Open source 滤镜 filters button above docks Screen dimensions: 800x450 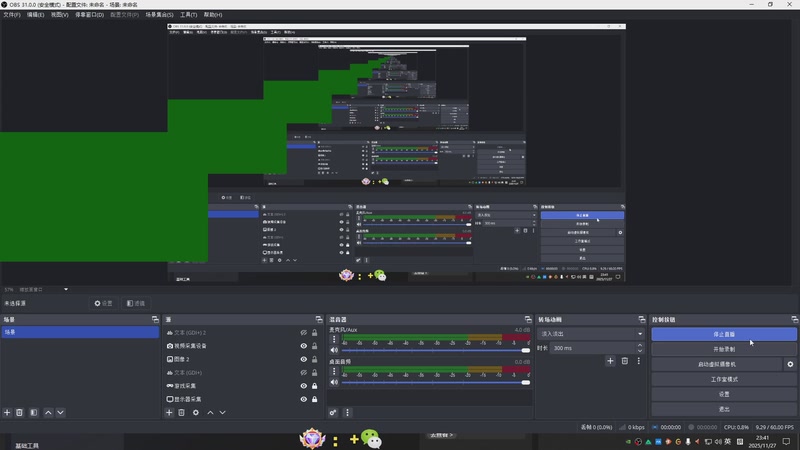point(136,303)
